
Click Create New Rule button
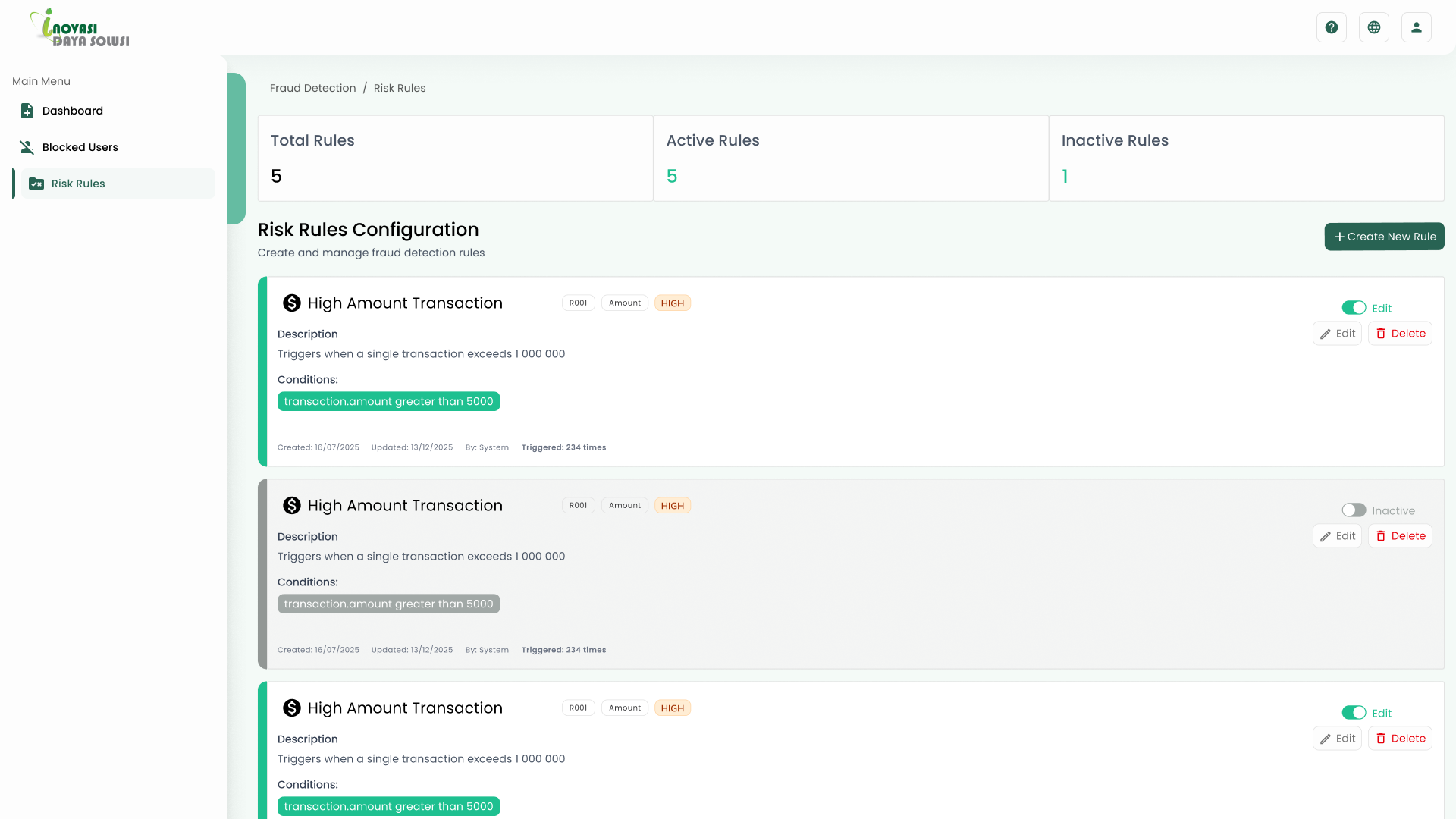[x=1384, y=237]
